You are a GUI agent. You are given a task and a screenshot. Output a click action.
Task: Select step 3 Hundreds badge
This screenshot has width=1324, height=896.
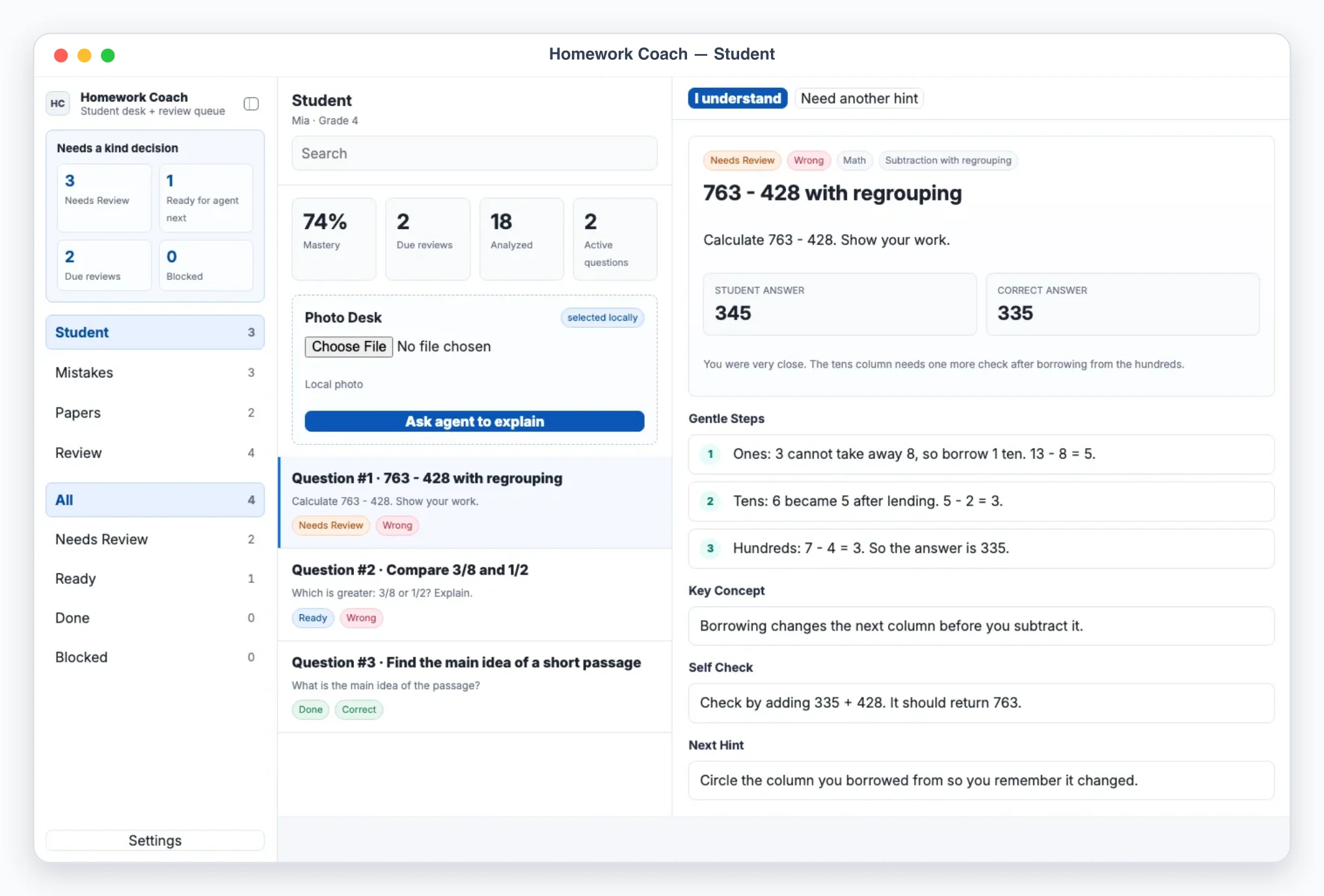tap(710, 549)
